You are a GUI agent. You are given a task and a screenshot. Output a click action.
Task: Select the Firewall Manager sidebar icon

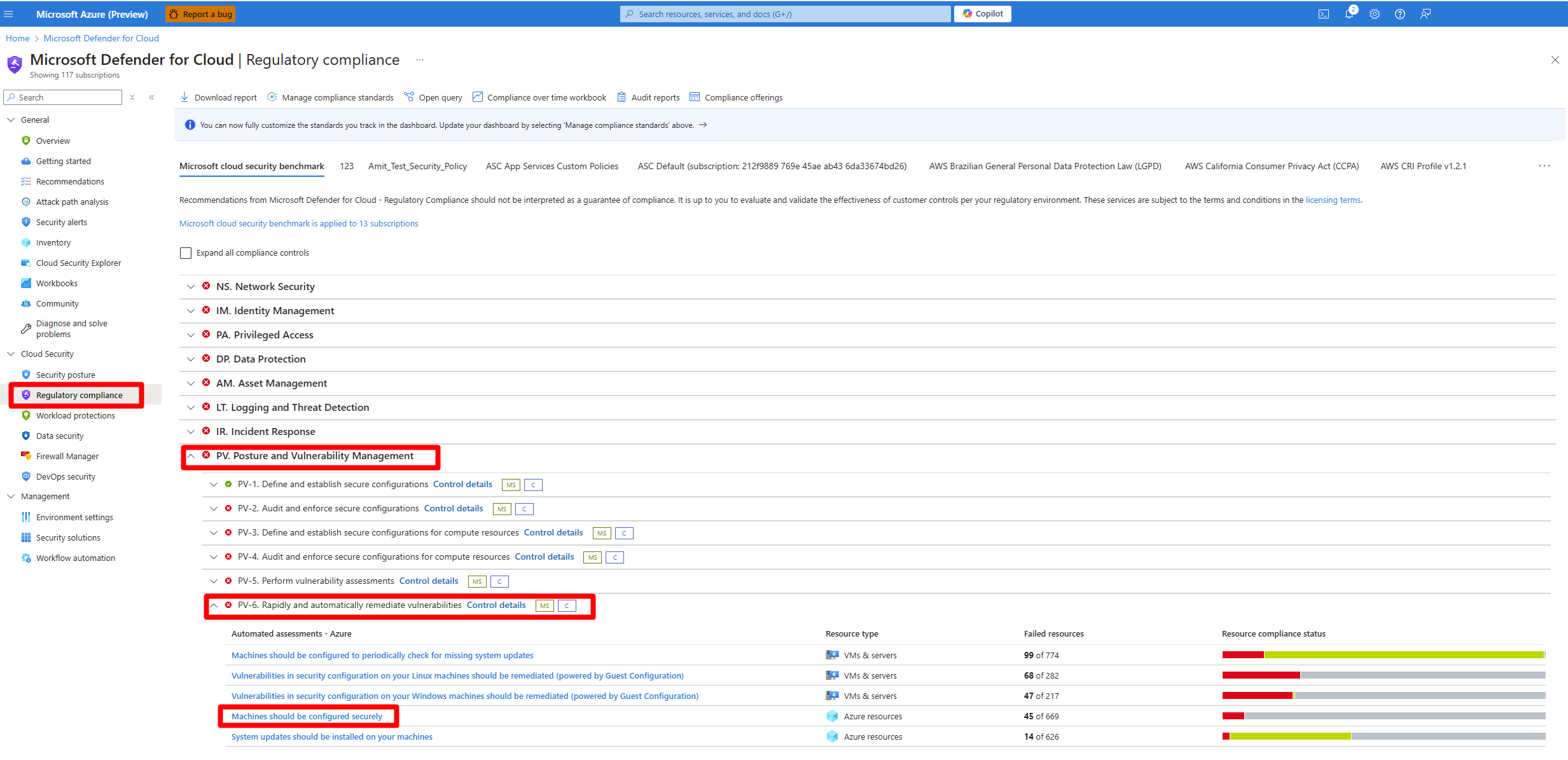point(25,456)
